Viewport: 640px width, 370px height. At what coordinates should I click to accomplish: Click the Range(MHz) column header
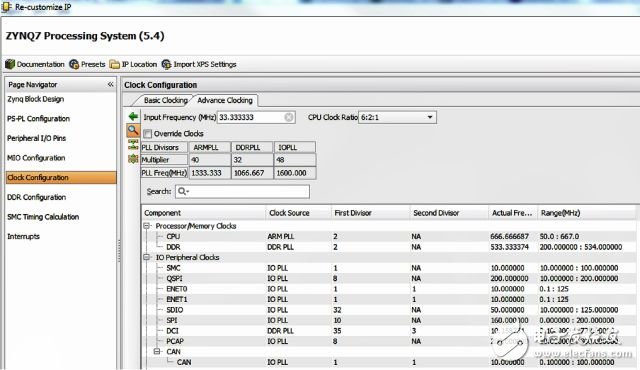[587, 213]
